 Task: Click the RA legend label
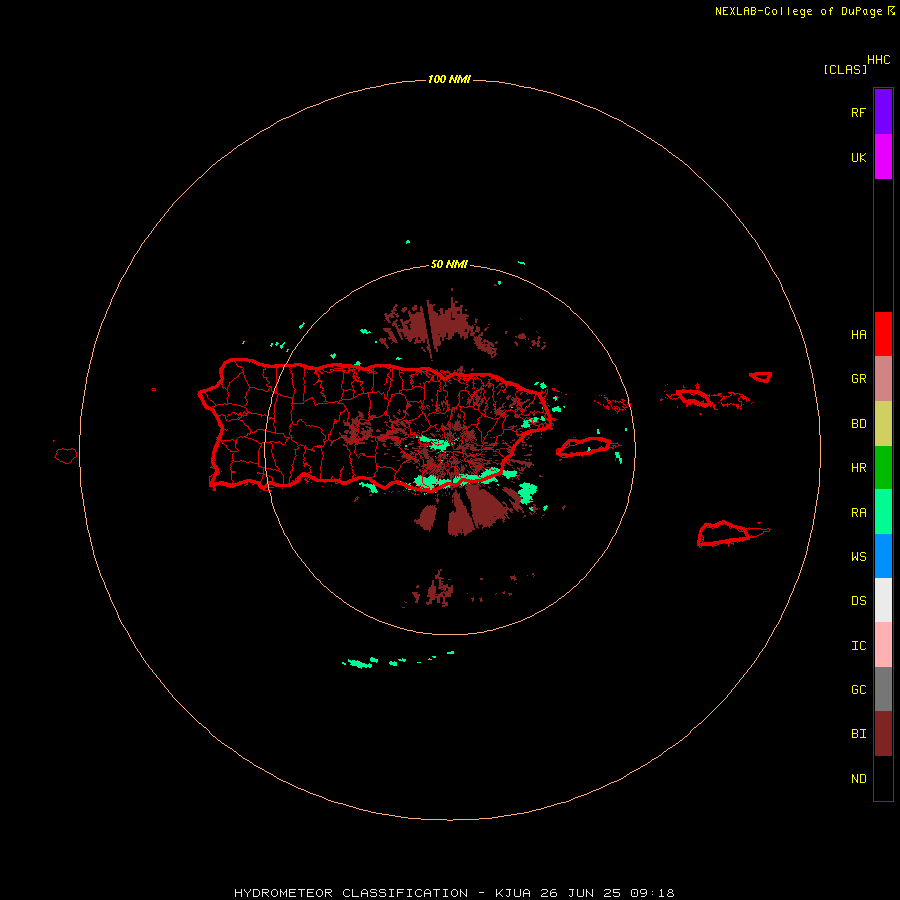pos(858,513)
